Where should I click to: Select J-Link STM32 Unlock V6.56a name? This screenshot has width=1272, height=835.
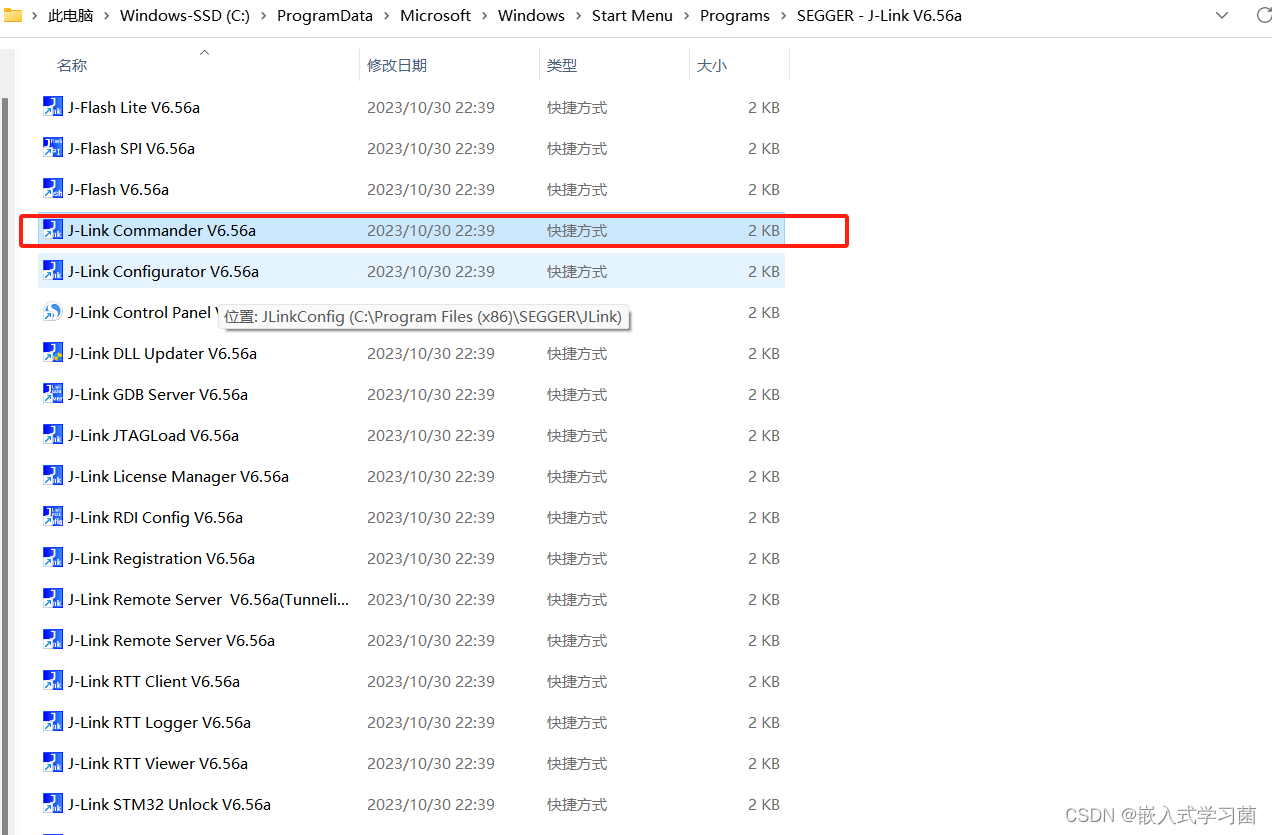169,804
